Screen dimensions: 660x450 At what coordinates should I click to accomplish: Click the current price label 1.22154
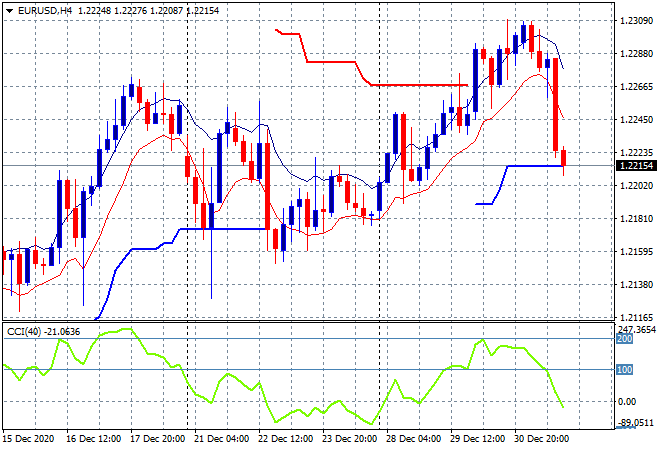637,165
